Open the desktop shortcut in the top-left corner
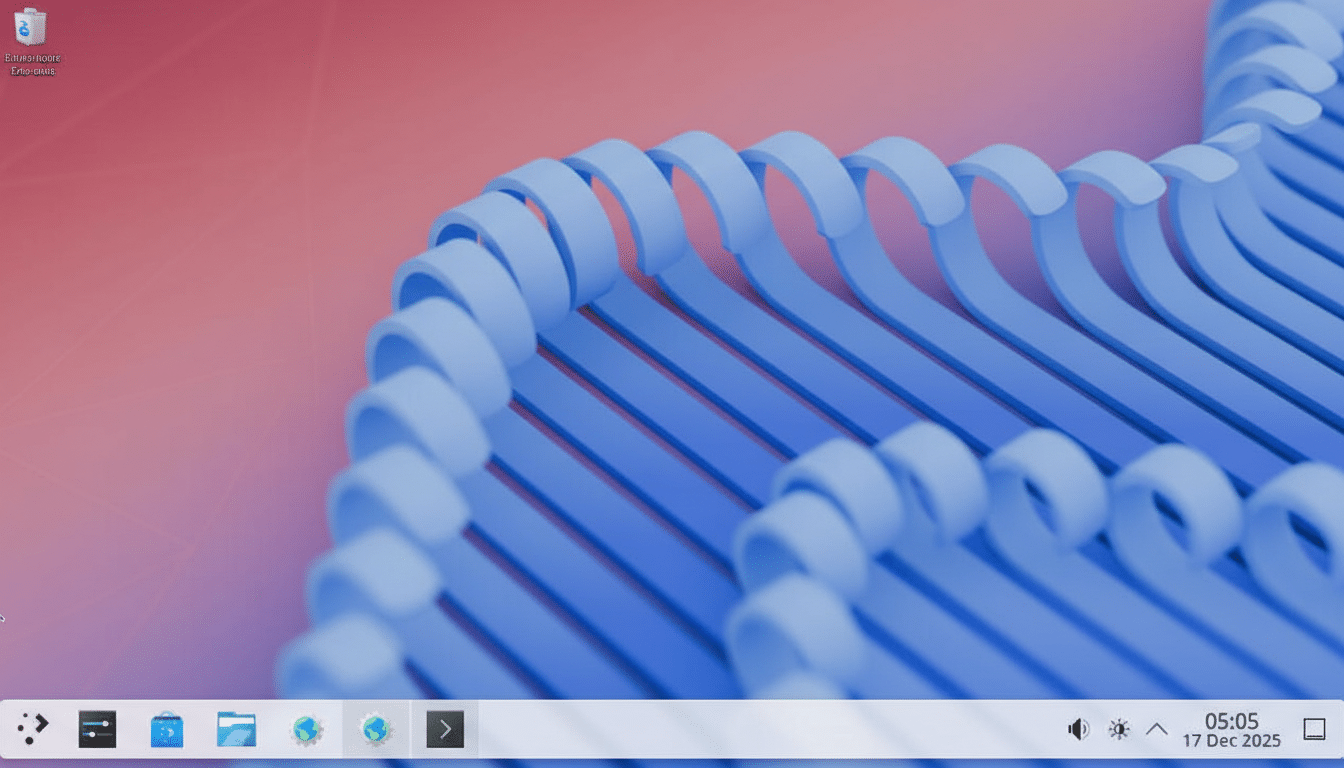Screen dimensions: 1344x768 coord(32,30)
